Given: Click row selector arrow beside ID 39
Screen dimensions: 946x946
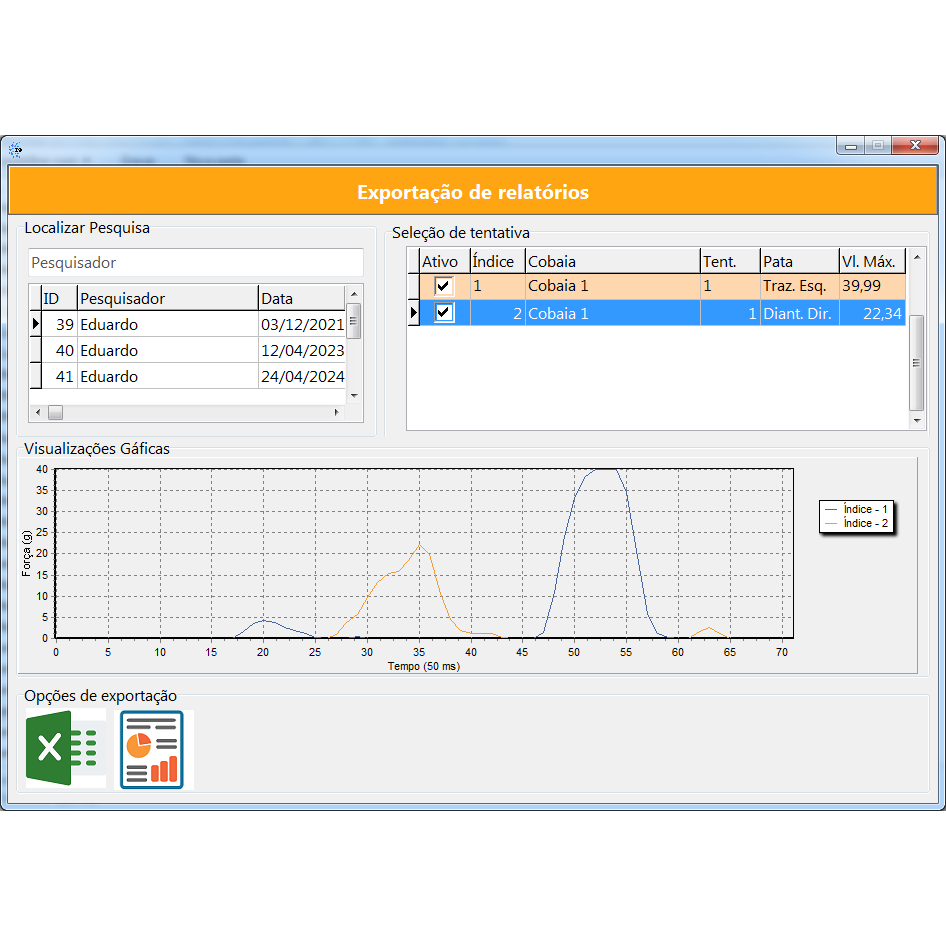Looking at the screenshot, I should pos(35,324).
